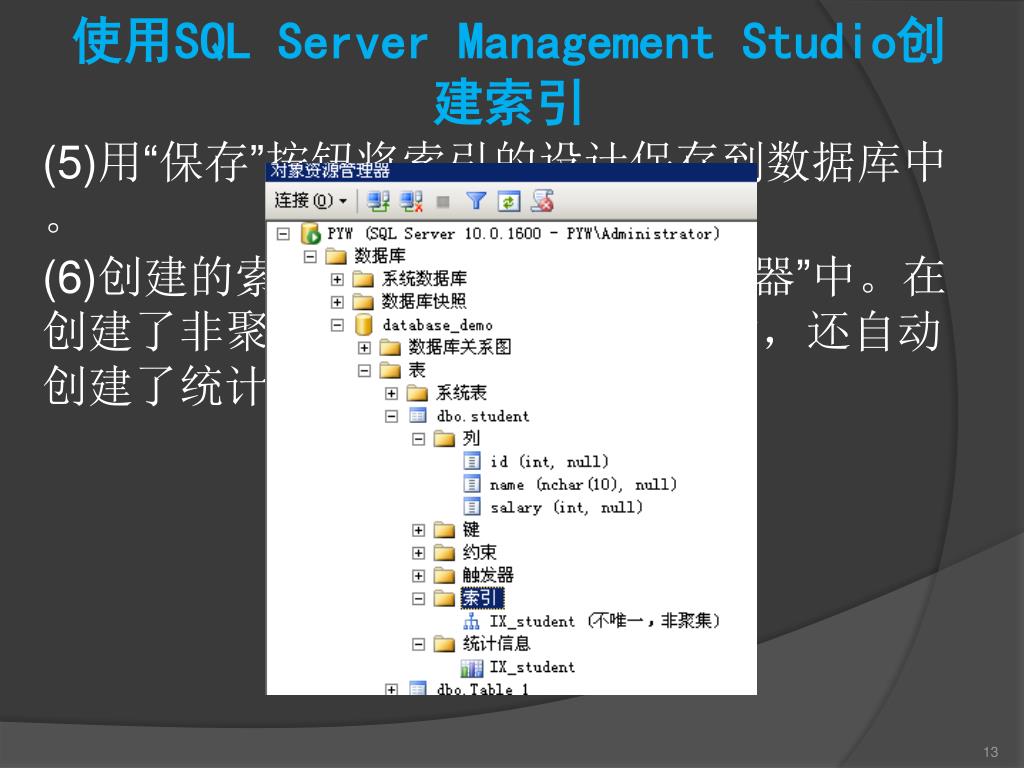The image size is (1024, 768).
Task: Click the IX_student statistics chart icon
Action: coord(472,667)
